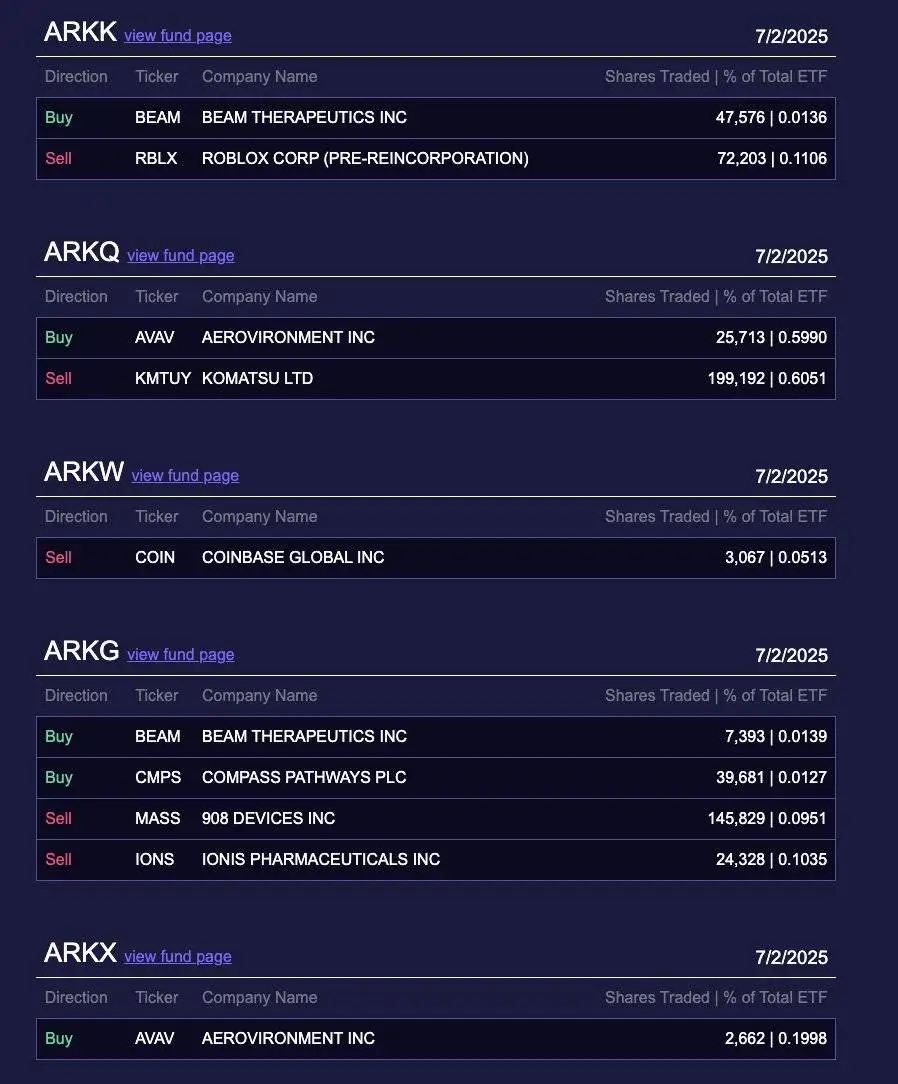Image resolution: width=898 pixels, height=1084 pixels.
Task: Click the KOMATSU LTD sell row
Action: (x=436, y=378)
